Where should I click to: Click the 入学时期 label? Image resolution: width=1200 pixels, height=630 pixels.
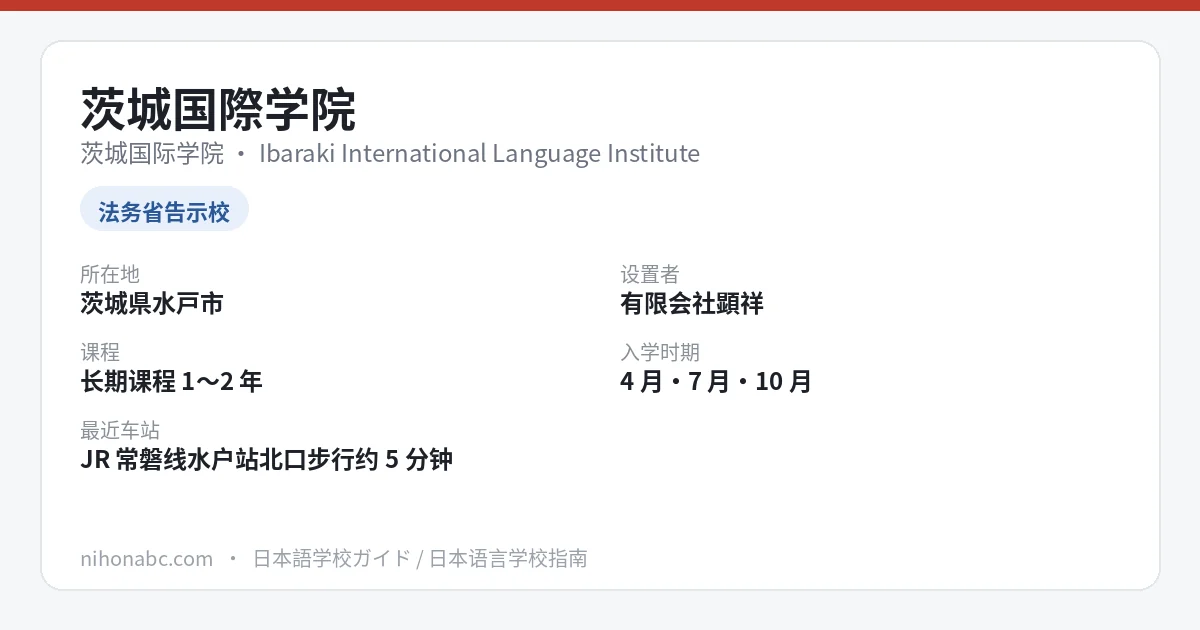(x=660, y=352)
